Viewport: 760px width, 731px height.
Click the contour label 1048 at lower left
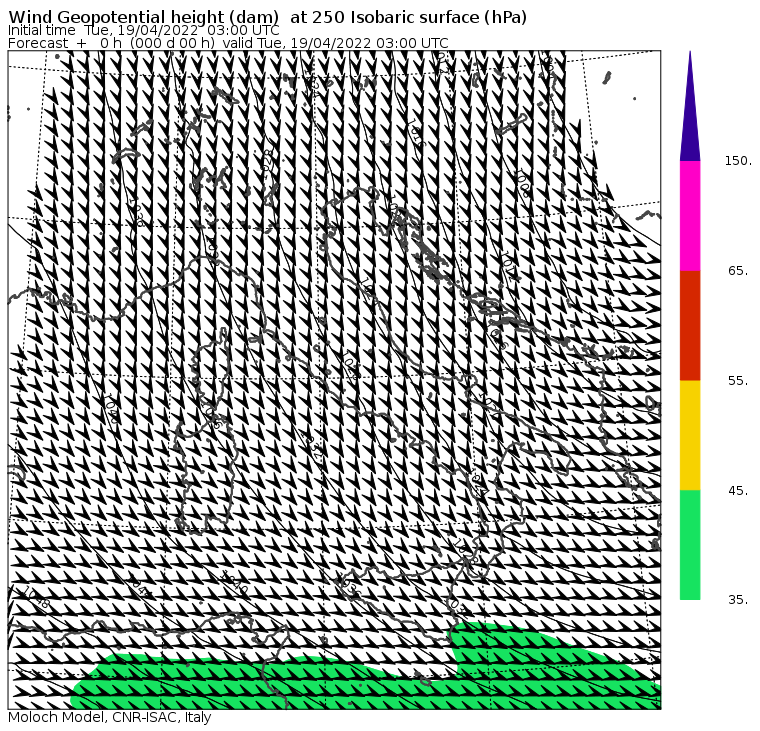[x=35, y=597]
